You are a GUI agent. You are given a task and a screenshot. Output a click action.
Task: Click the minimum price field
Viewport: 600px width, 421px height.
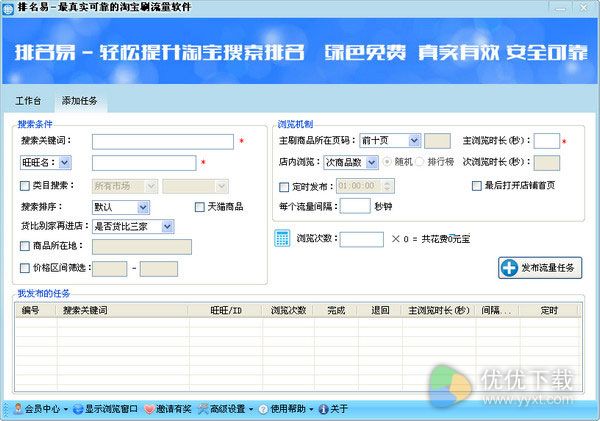click(x=110, y=269)
